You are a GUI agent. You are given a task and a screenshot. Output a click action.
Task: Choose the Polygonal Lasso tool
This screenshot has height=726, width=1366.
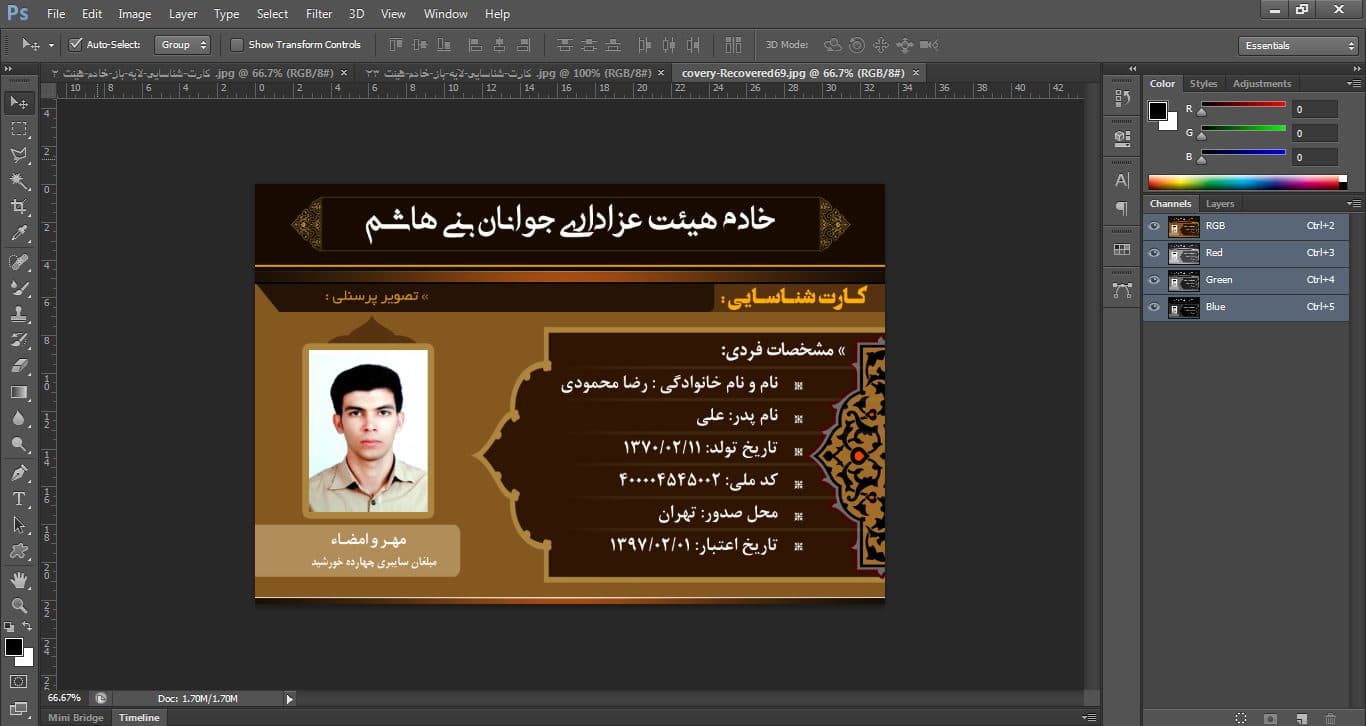click(x=19, y=155)
